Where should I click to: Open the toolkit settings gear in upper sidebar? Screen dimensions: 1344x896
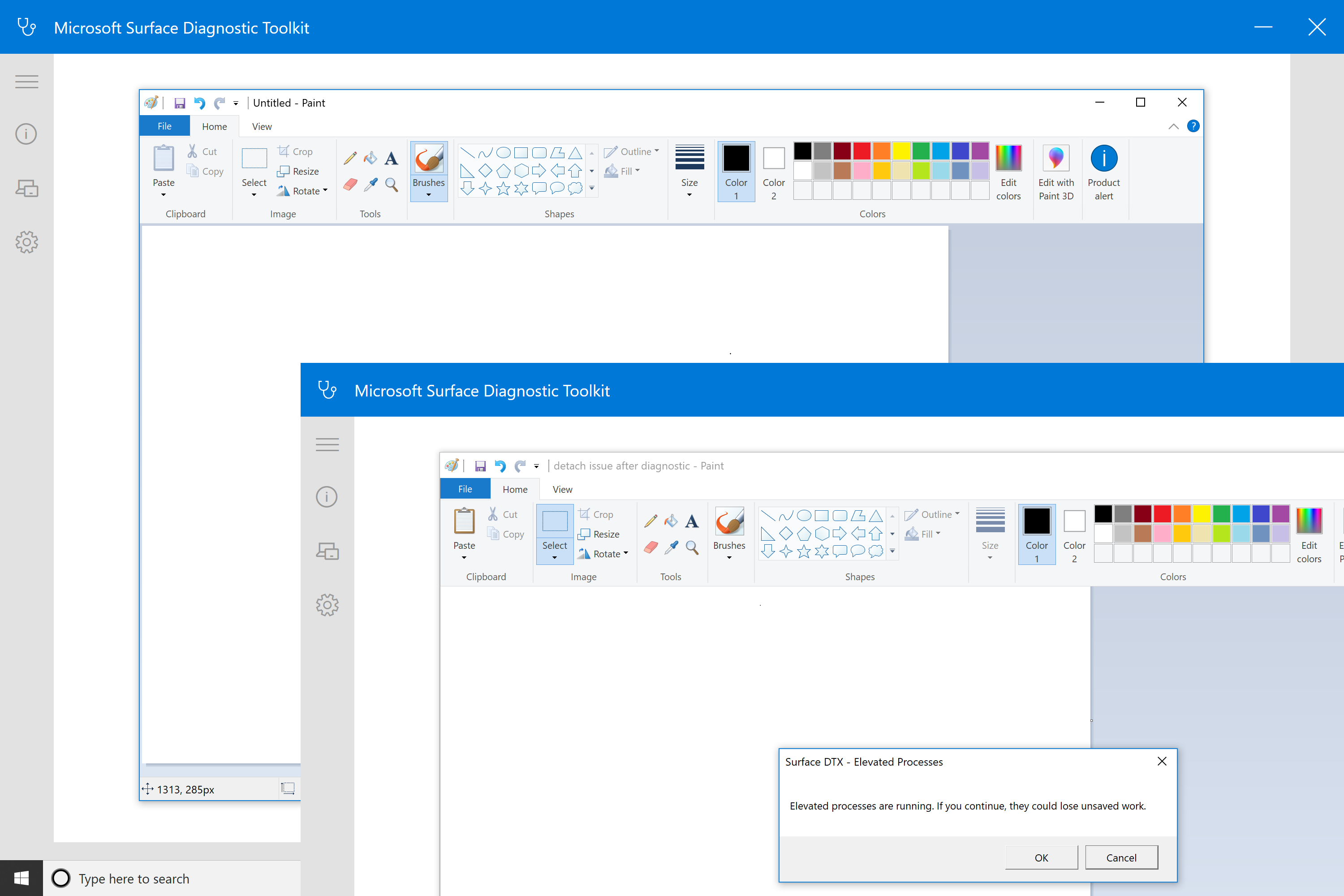coord(26,242)
